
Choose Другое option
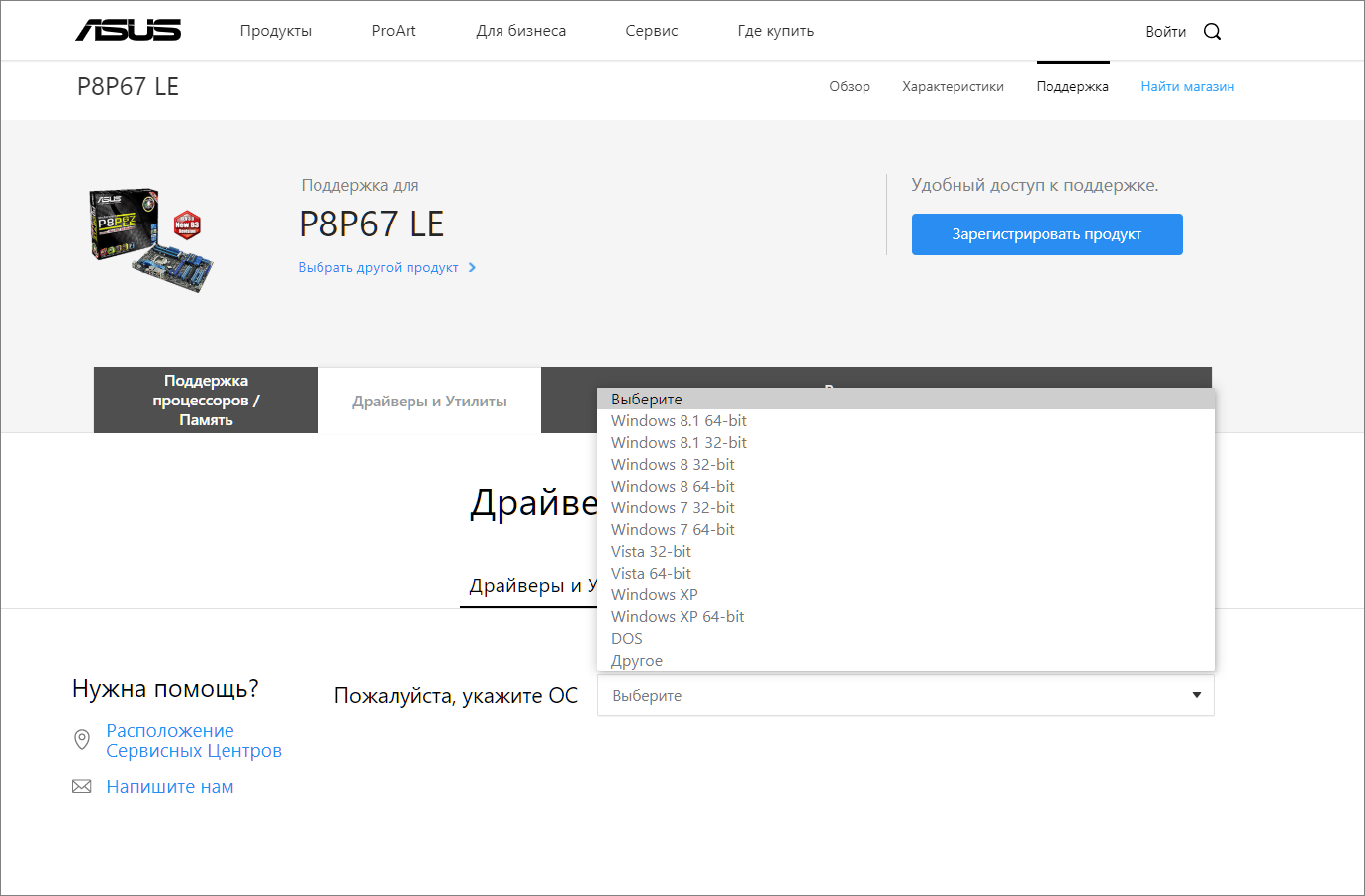click(906, 660)
